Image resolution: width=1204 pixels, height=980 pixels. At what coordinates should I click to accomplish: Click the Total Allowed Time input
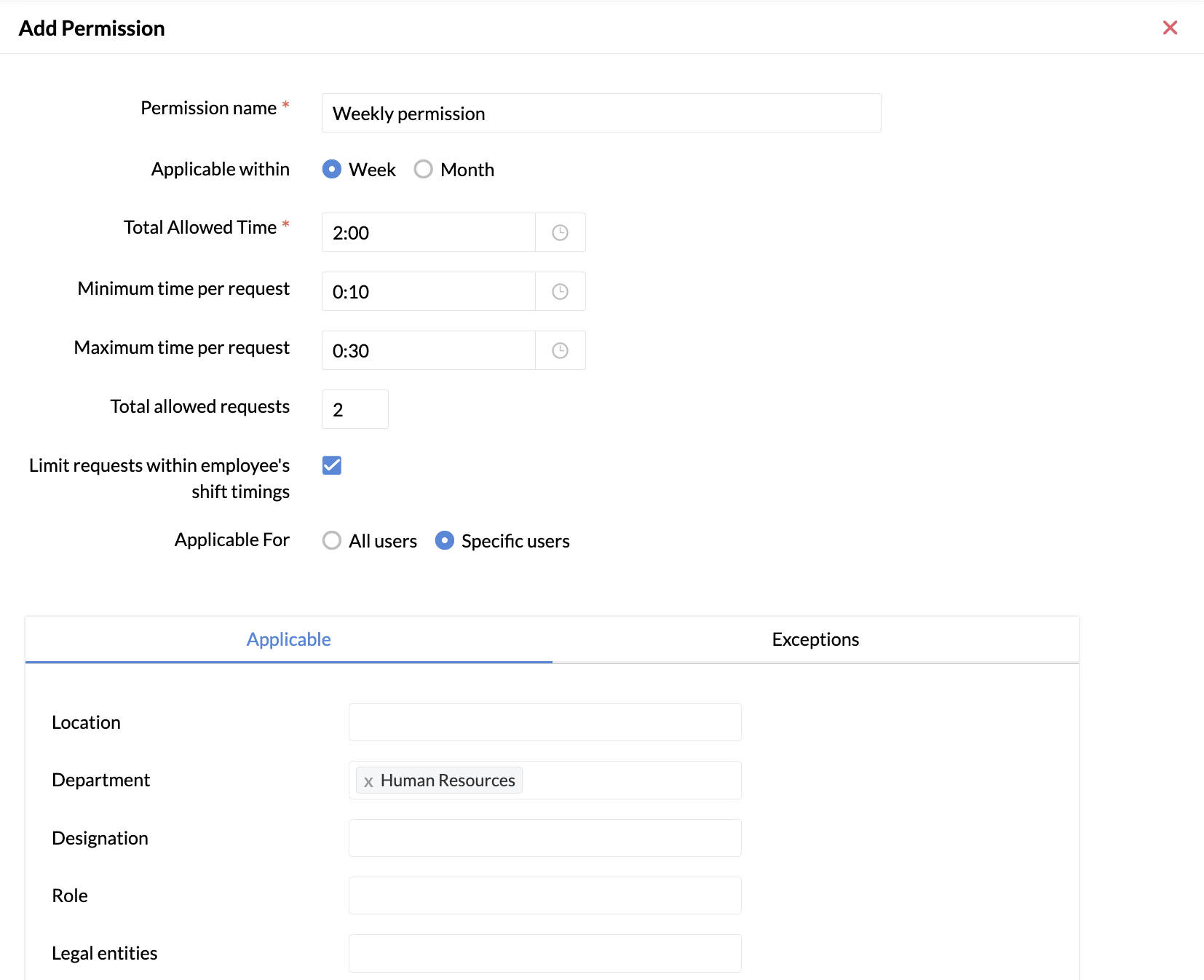pos(429,232)
